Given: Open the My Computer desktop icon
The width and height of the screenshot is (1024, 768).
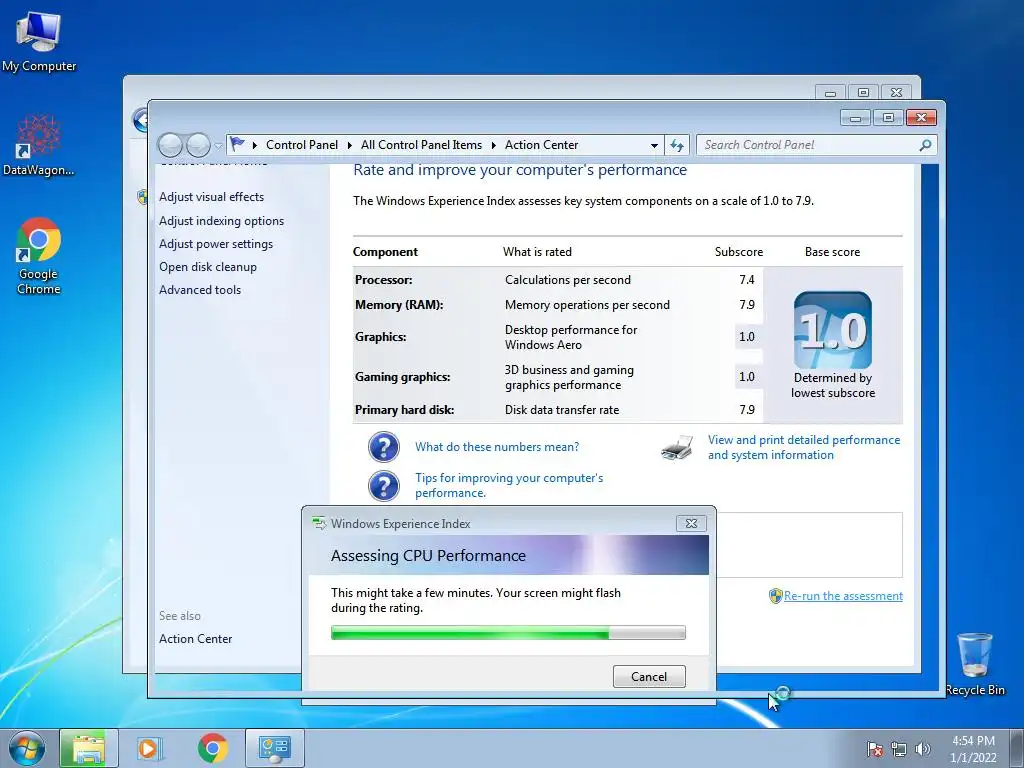Looking at the screenshot, I should (x=39, y=40).
